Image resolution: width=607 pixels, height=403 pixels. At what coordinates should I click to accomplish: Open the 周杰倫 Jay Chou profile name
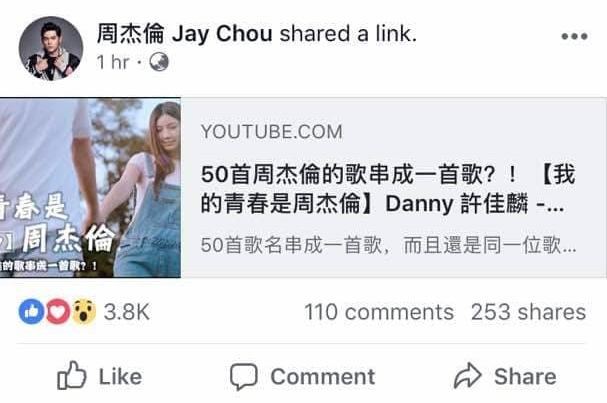pos(184,34)
